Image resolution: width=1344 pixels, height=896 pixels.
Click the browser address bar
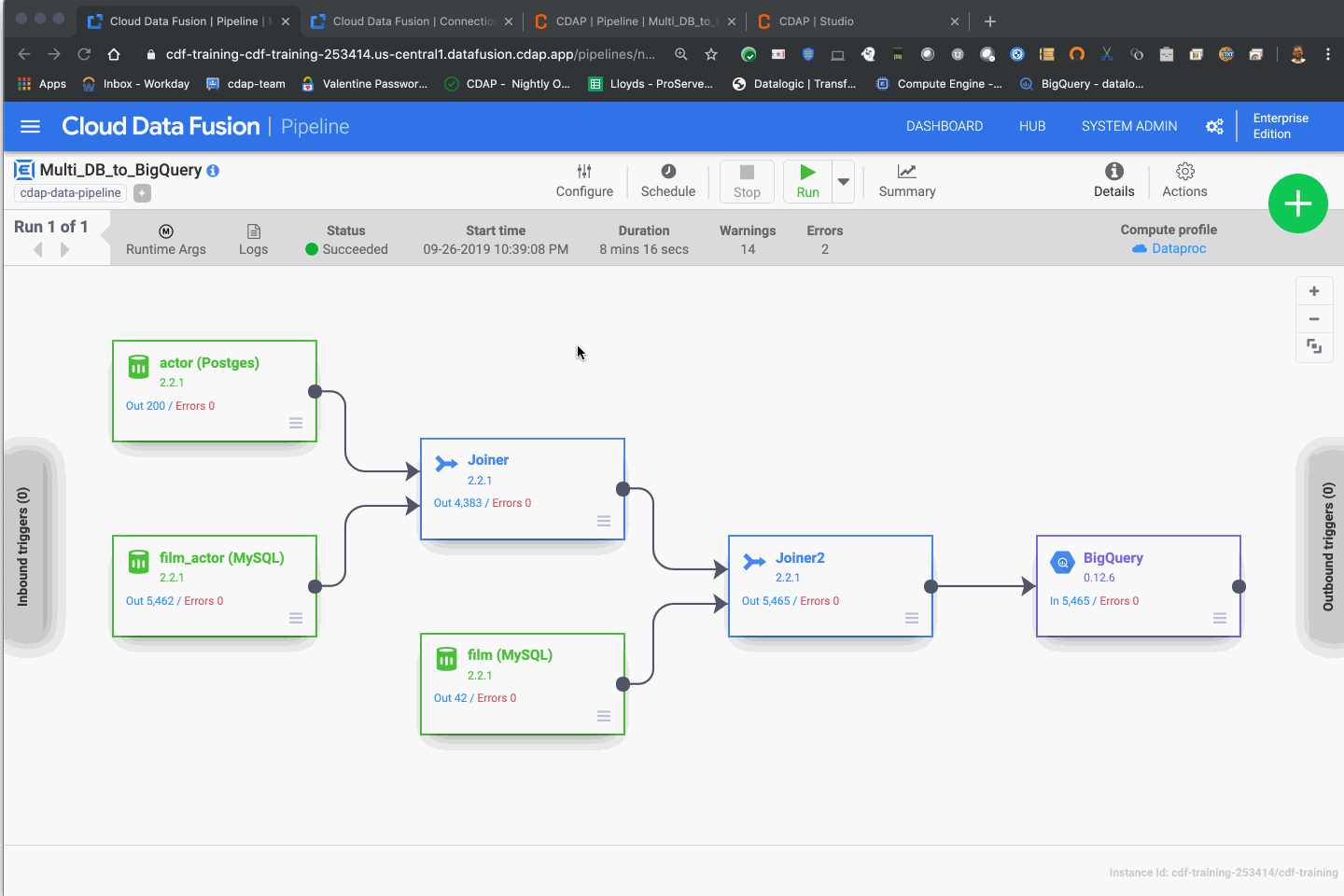click(411, 54)
